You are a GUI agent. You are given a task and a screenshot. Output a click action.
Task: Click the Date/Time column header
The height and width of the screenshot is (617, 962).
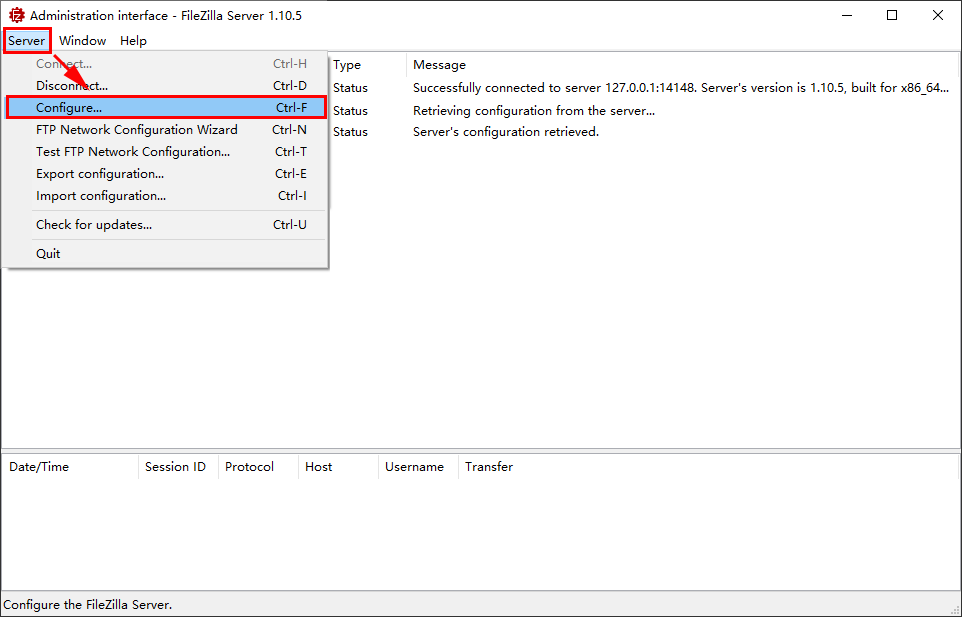point(70,467)
